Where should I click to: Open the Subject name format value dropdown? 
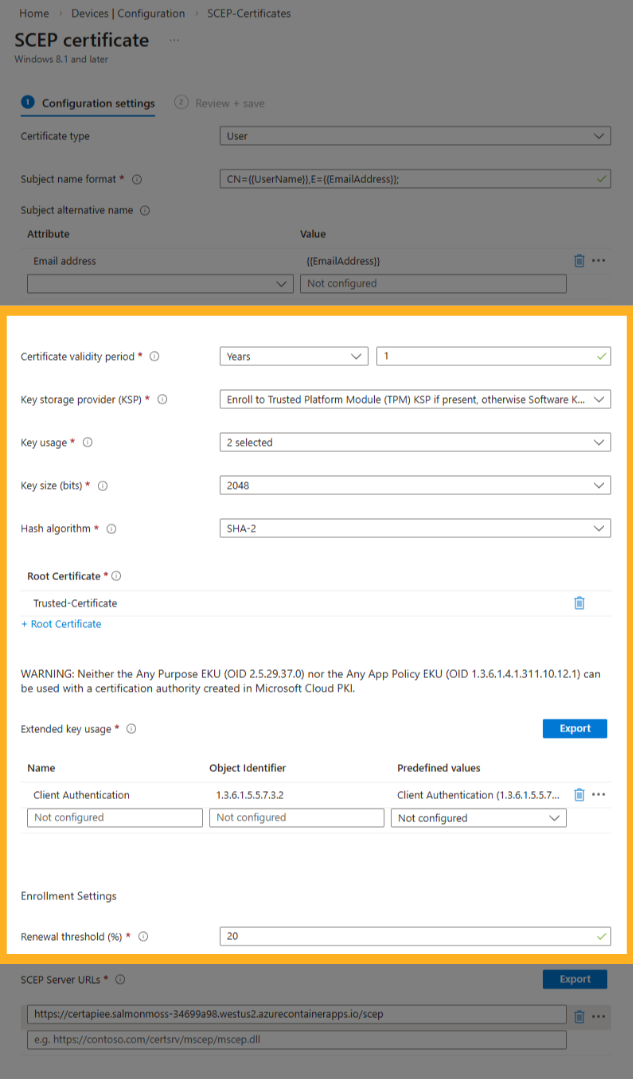[x=414, y=179]
